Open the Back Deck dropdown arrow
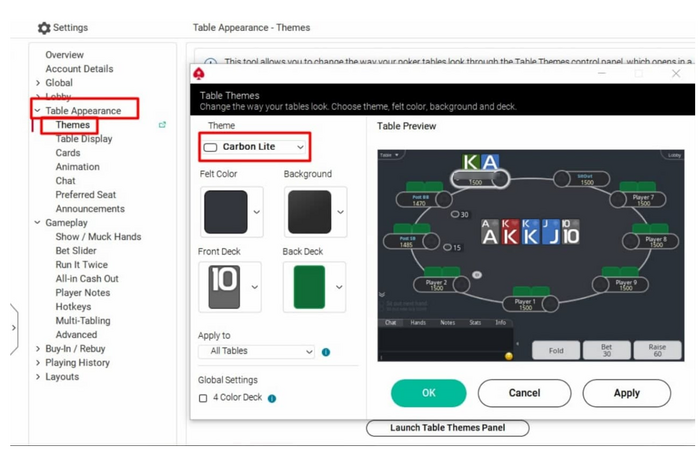This screenshot has height=458, width=700. point(339,287)
